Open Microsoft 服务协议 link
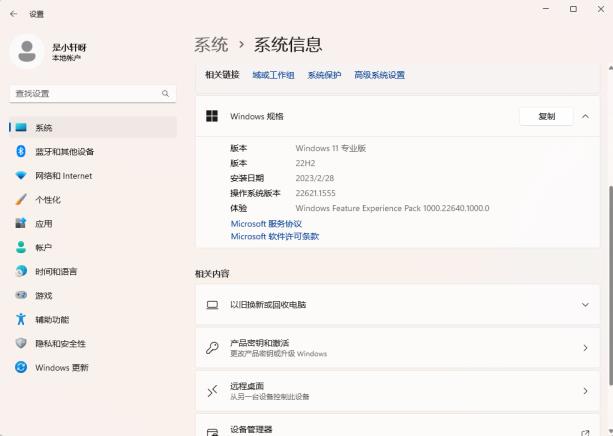This screenshot has height=436, width=613. pyautogui.click(x=266, y=224)
